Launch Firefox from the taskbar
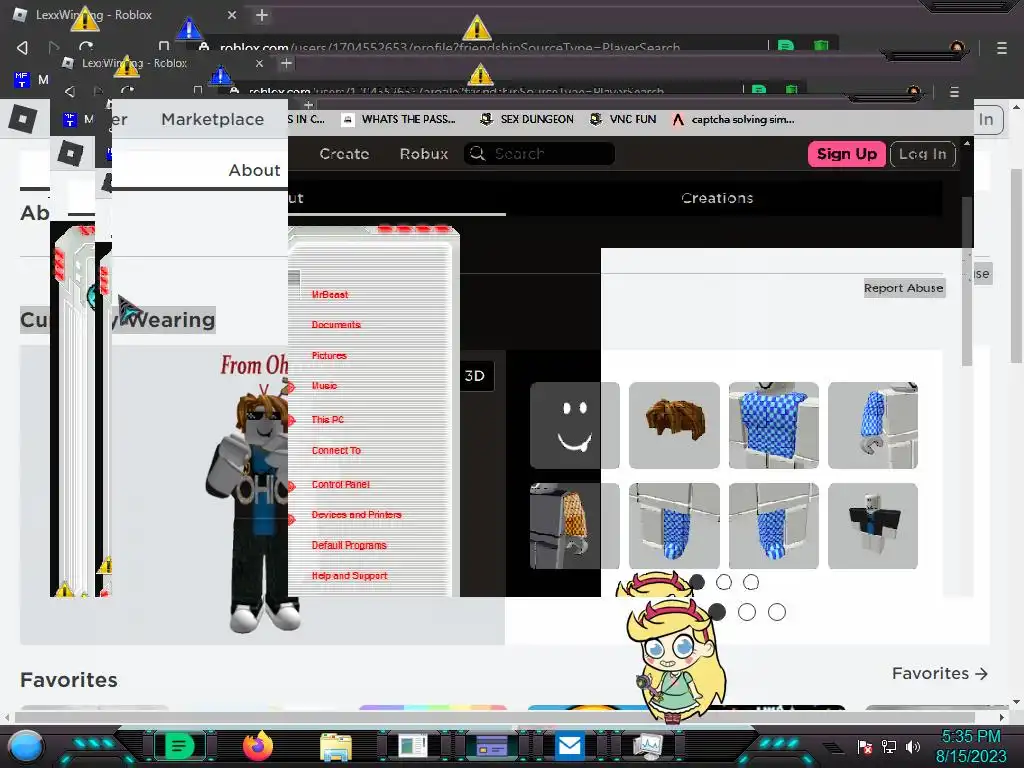 tap(257, 746)
